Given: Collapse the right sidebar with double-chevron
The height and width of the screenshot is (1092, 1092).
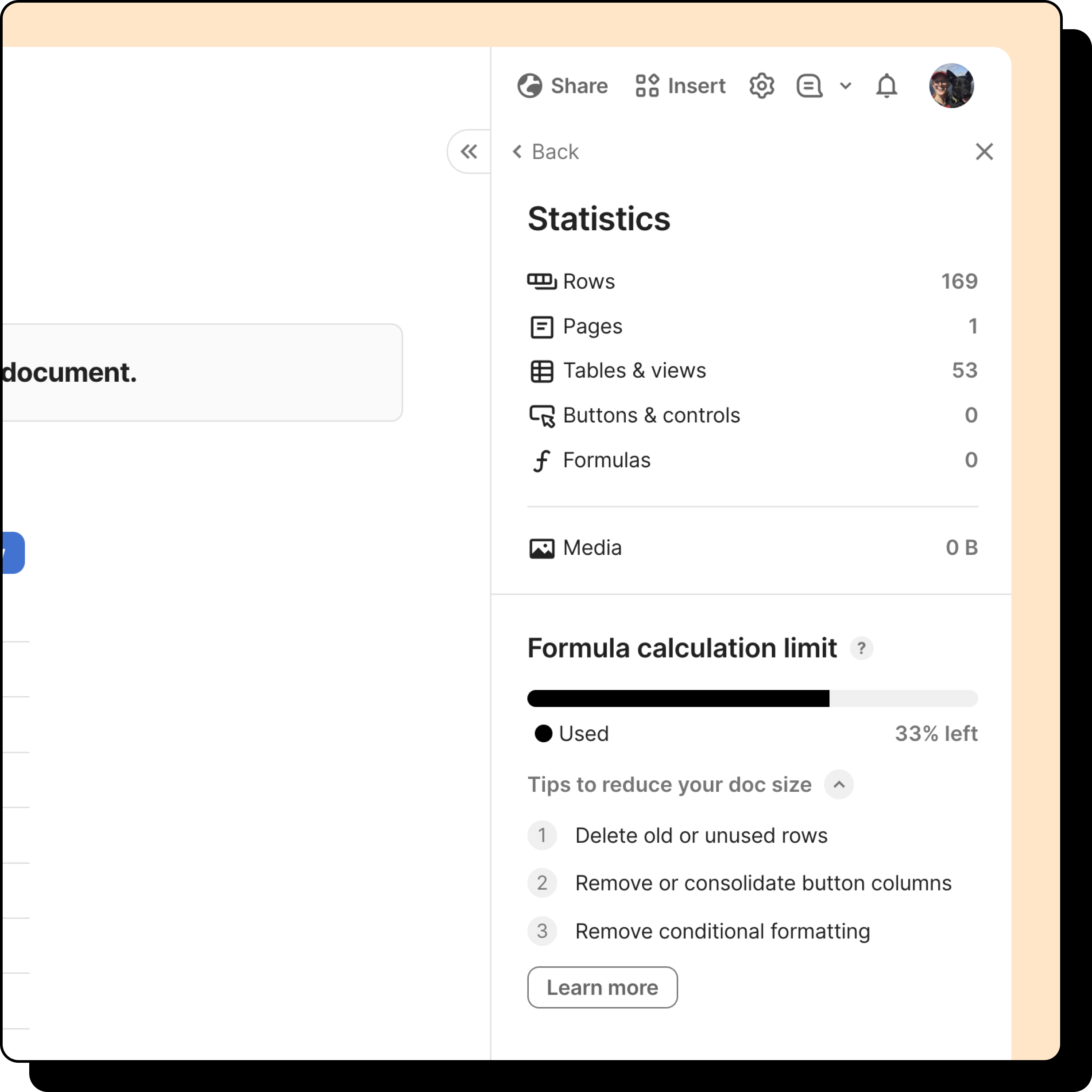Looking at the screenshot, I should (469, 151).
